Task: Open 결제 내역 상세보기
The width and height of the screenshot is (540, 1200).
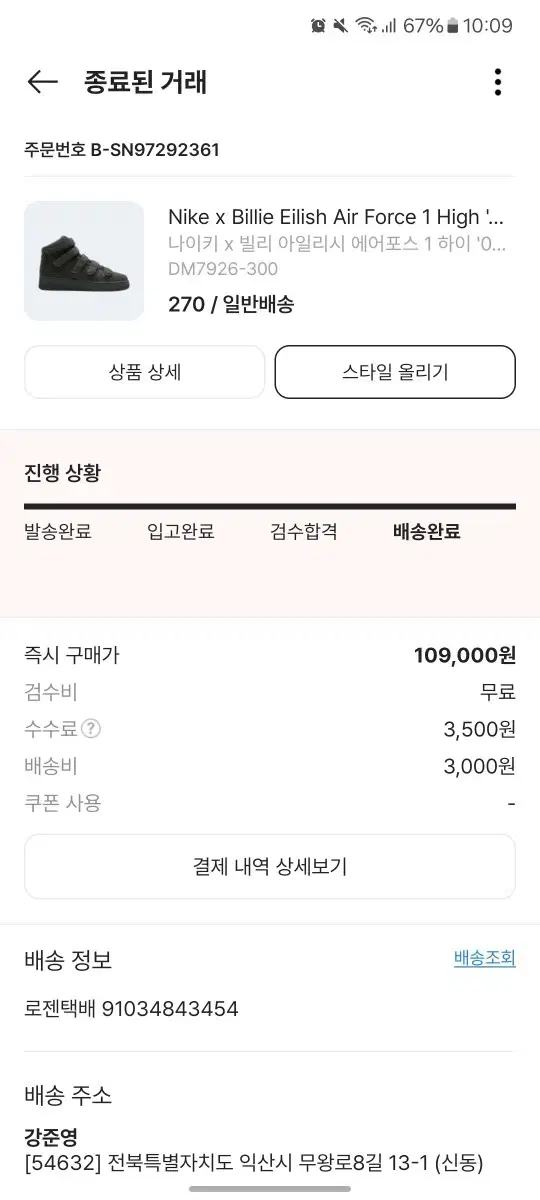Action: tap(270, 866)
